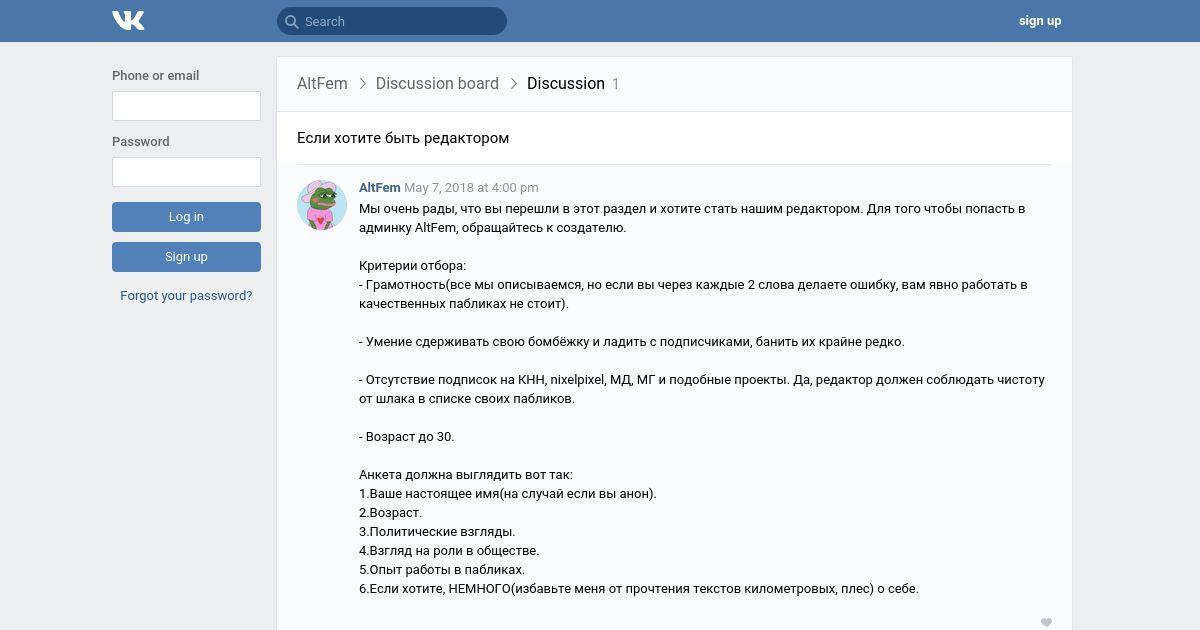Focus the Password field
The image size is (1200, 630).
click(x=186, y=172)
